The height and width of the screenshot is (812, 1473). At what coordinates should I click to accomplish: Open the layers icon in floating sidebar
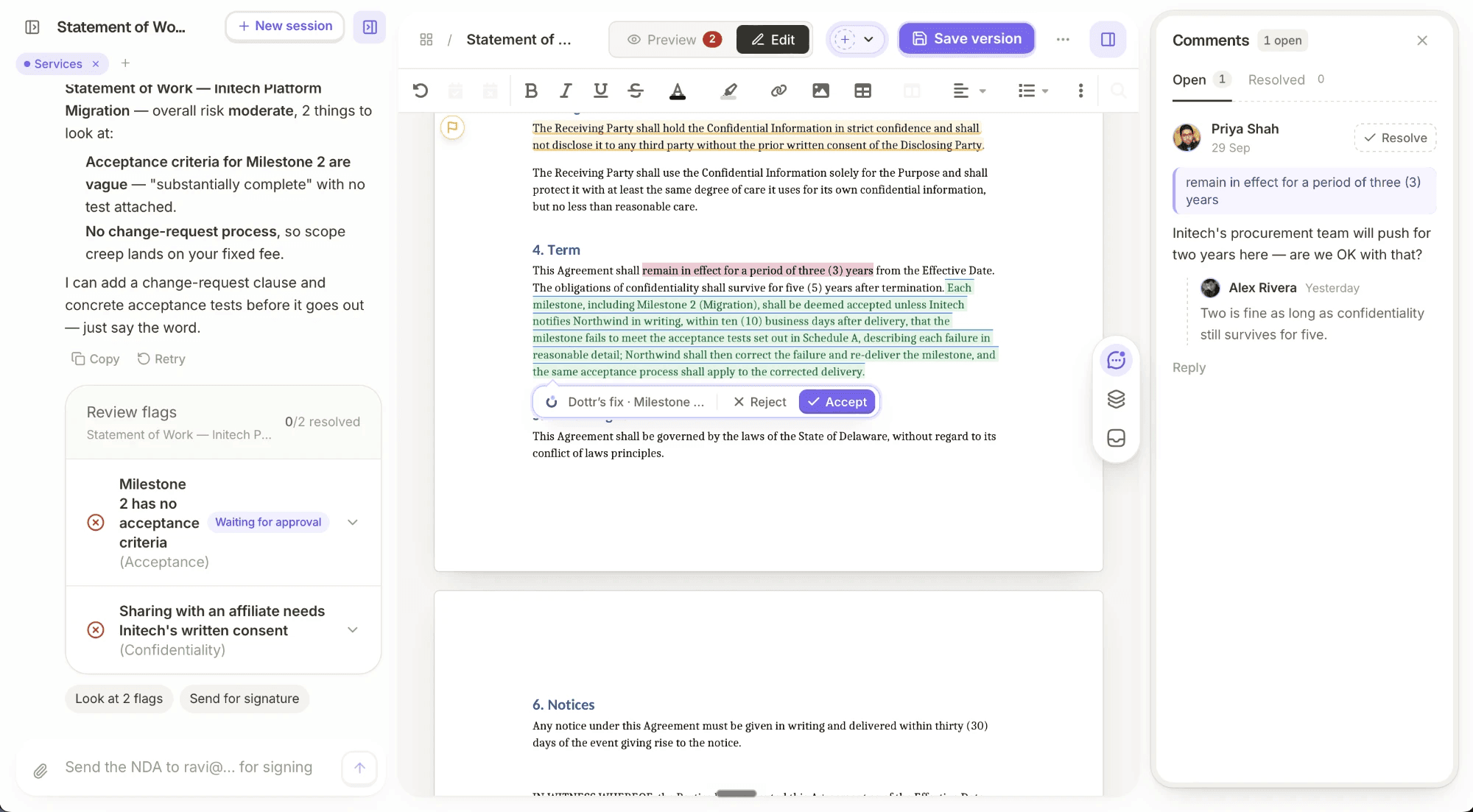pyautogui.click(x=1116, y=399)
